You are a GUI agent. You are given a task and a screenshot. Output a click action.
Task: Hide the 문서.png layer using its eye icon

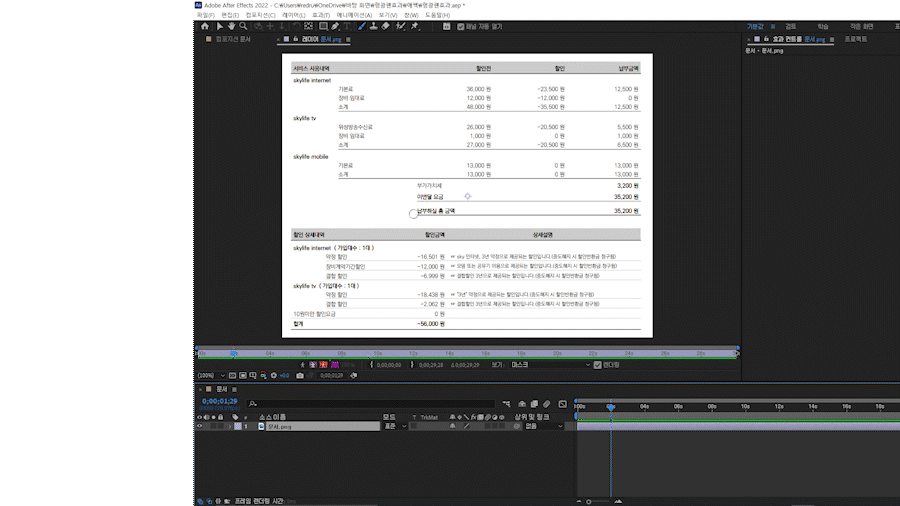click(199, 426)
